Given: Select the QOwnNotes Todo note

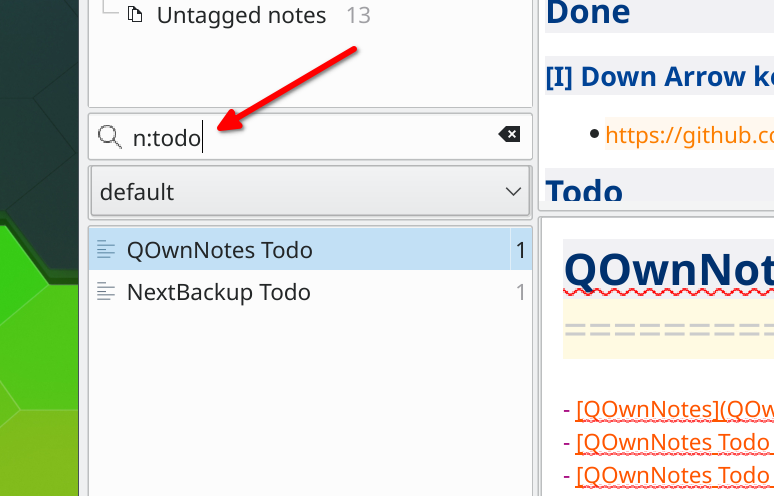Looking at the screenshot, I should (219, 251).
